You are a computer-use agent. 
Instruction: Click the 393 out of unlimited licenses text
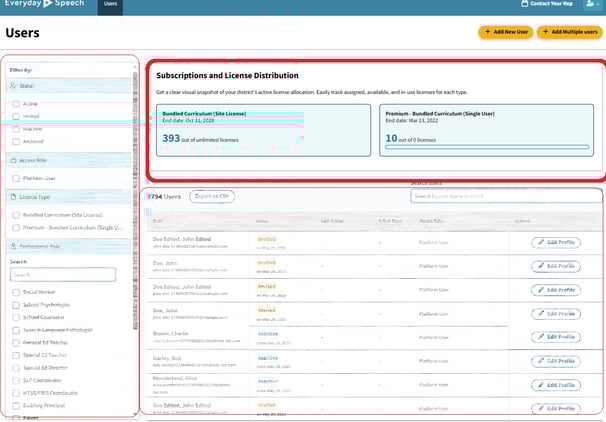pos(200,138)
